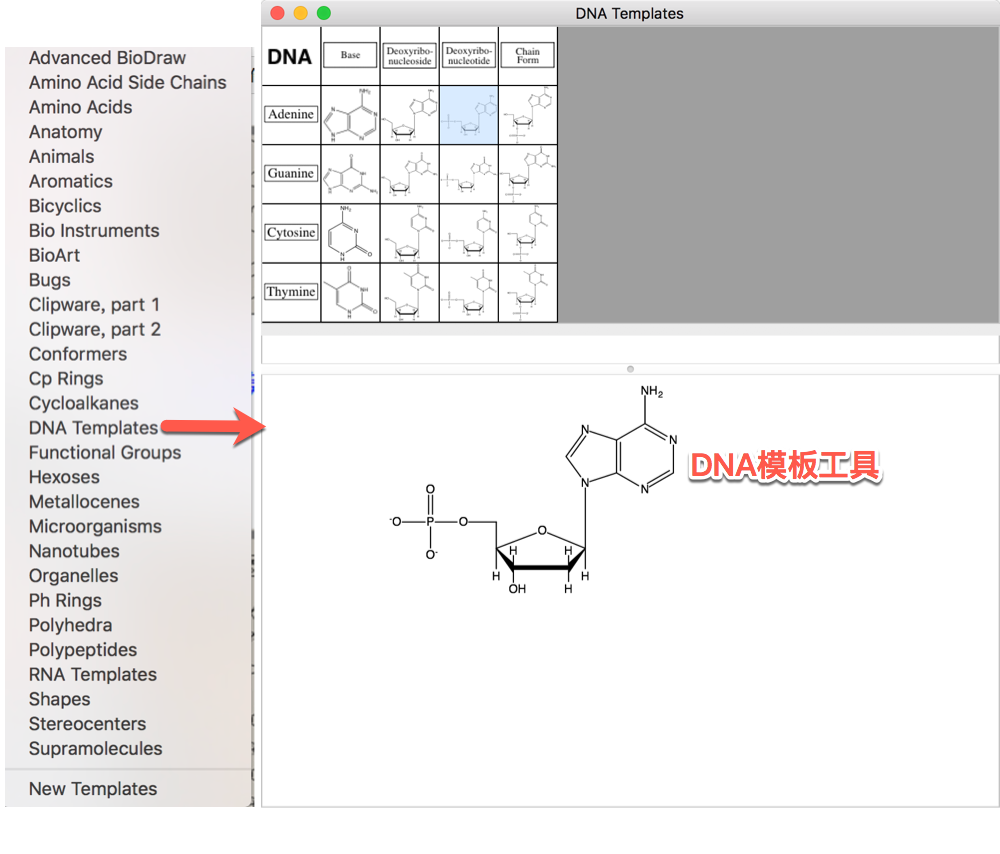Open Metallocenes templates
The width and height of the screenshot is (1000, 854).
(x=84, y=502)
